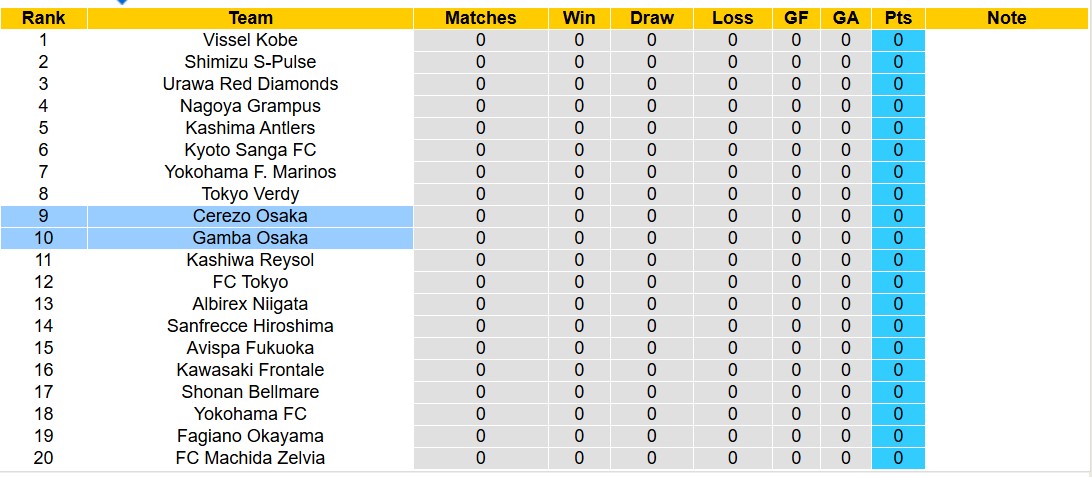Select the Loss column header
The width and height of the screenshot is (1092, 477).
(732, 18)
